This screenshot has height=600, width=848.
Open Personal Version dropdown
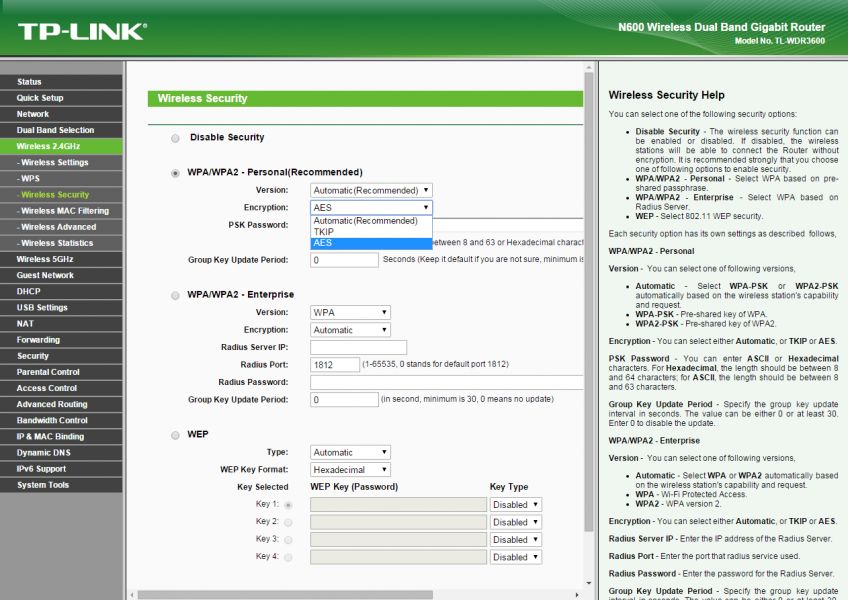coord(371,190)
